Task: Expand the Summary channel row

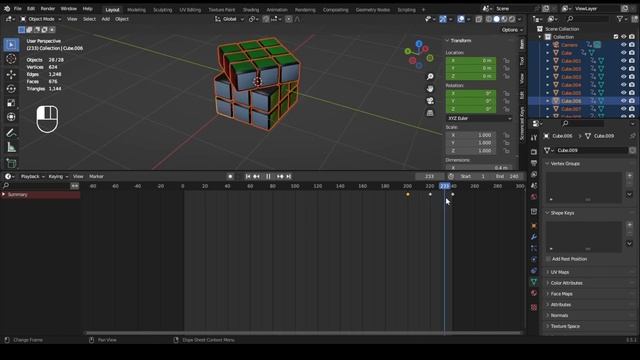Action: point(4,195)
